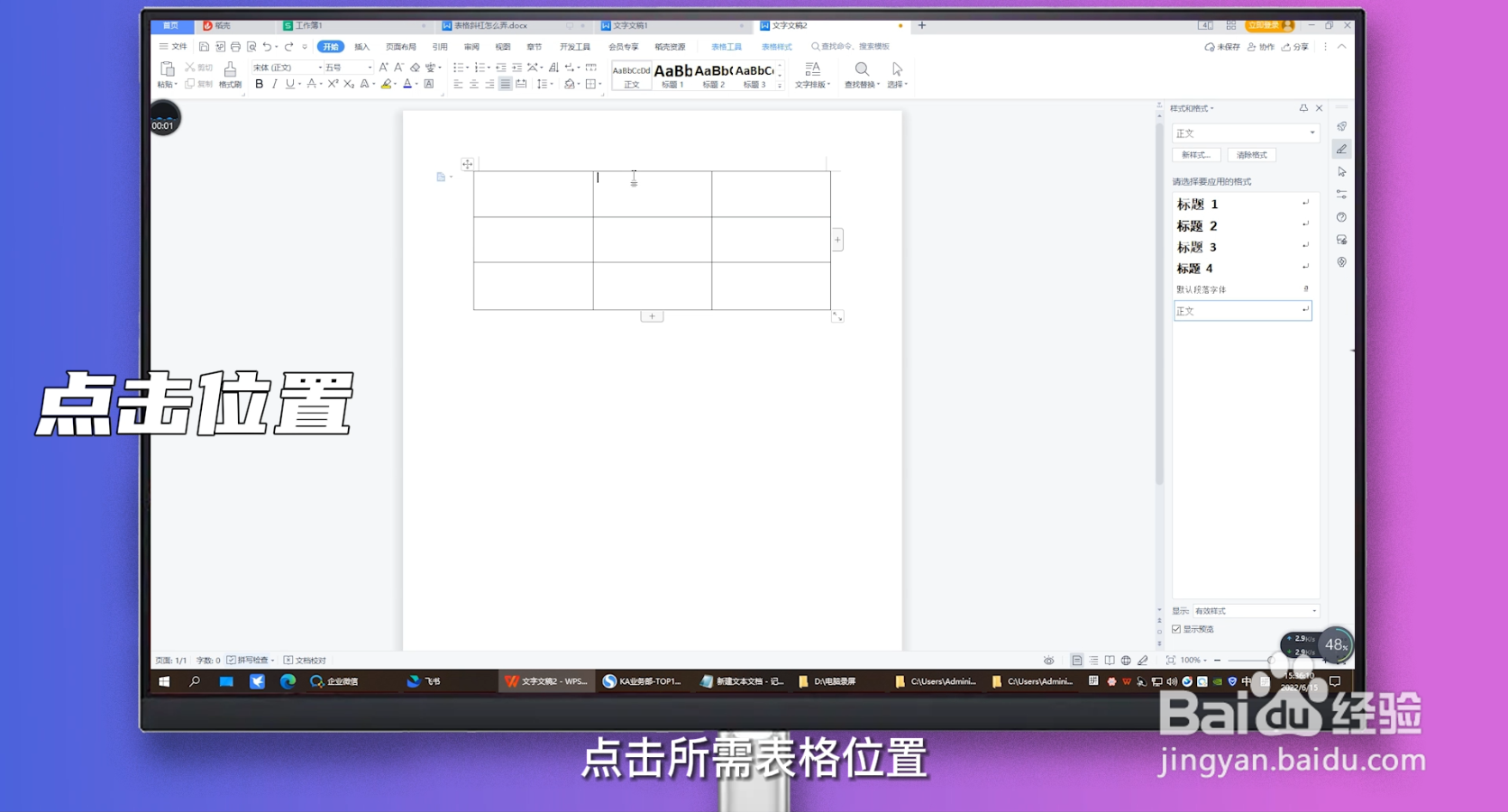1508x812 pixels.
Task: Open the line spacing dropdown
Action: (544, 84)
